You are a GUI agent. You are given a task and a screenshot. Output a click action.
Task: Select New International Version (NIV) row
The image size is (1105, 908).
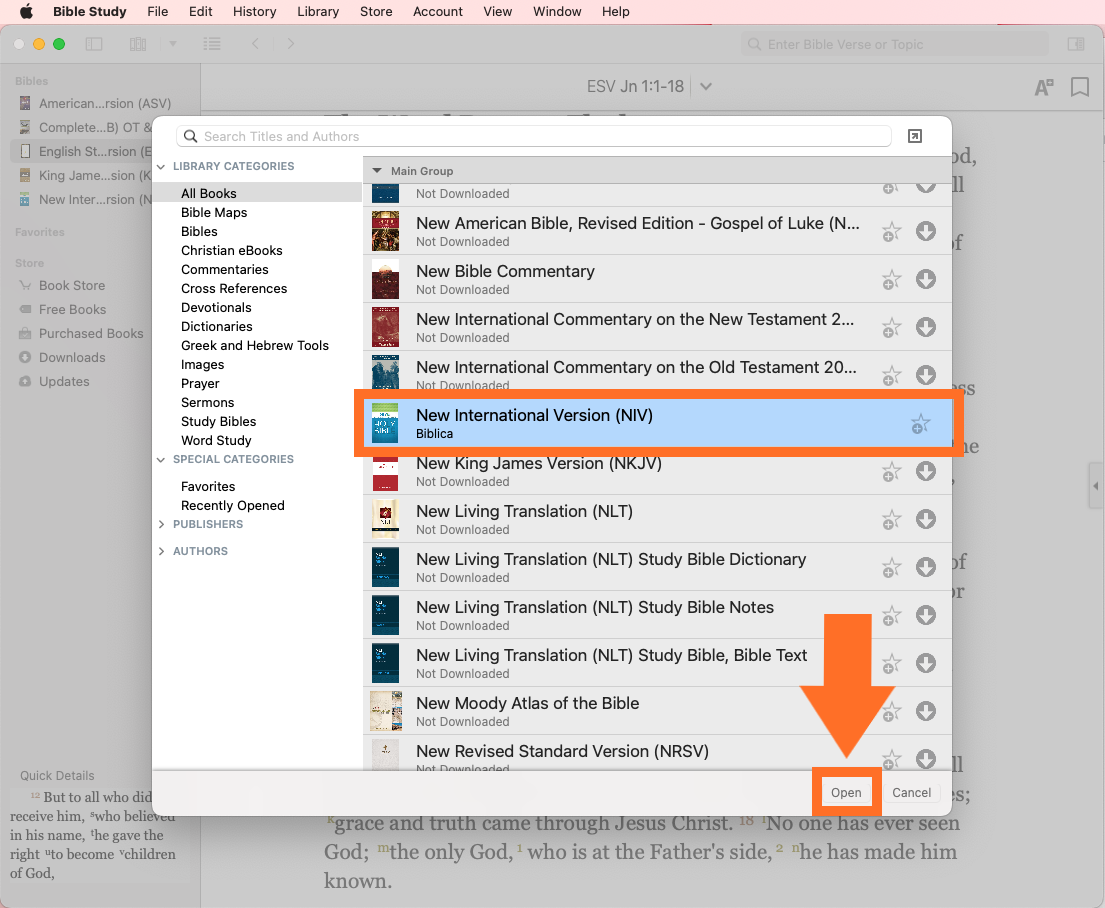pos(658,423)
